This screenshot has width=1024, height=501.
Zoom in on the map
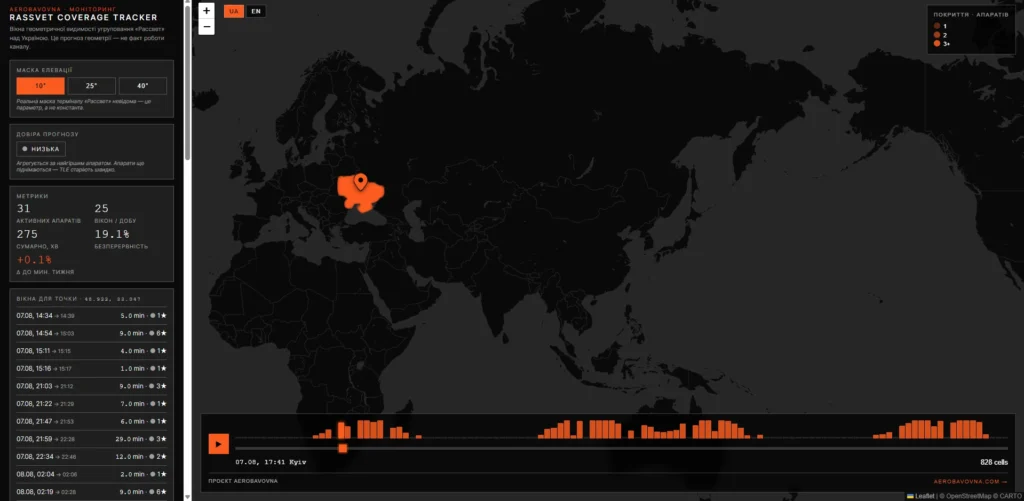(206, 10)
